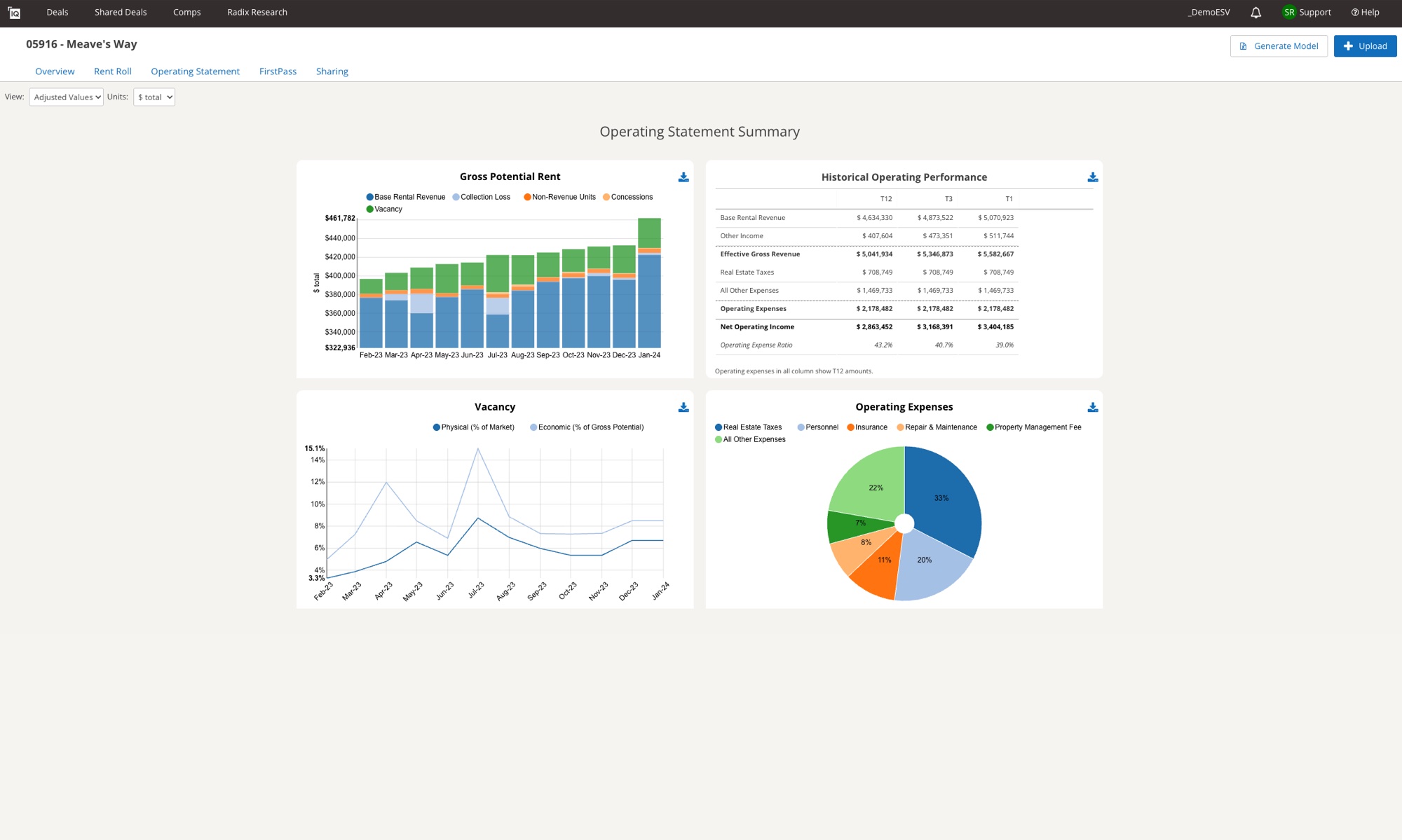
Task: Open the Units $ total dropdown
Action: click(154, 97)
